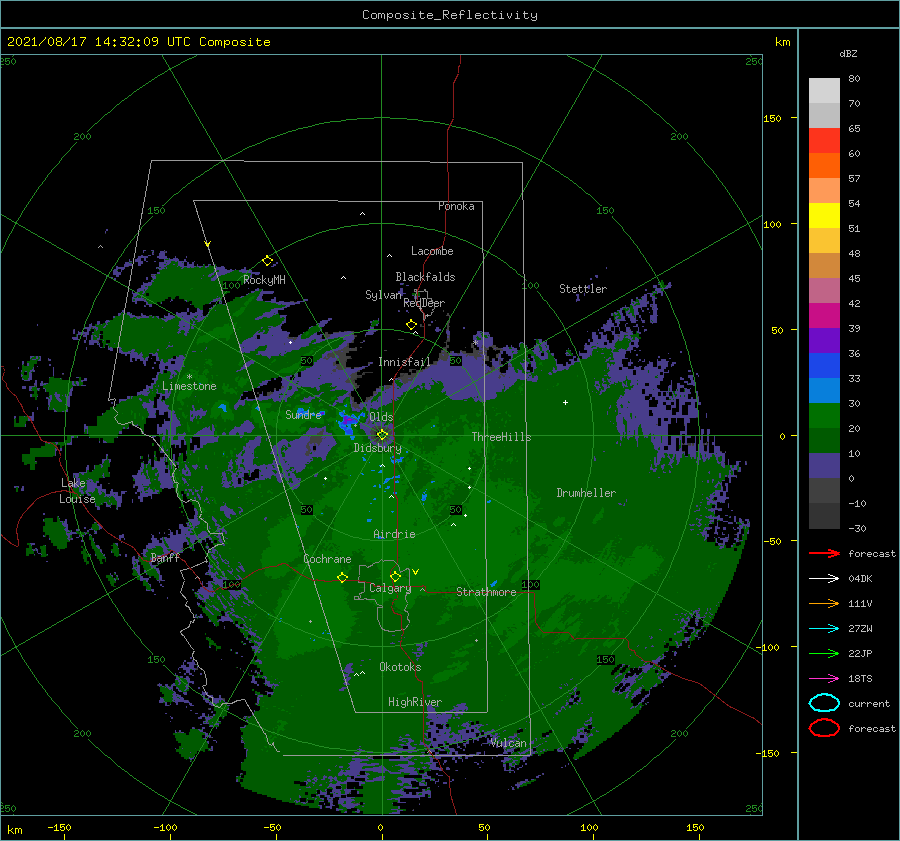
Task: Pick pink 42-45 dBZ swatch
Action: click(824, 290)
